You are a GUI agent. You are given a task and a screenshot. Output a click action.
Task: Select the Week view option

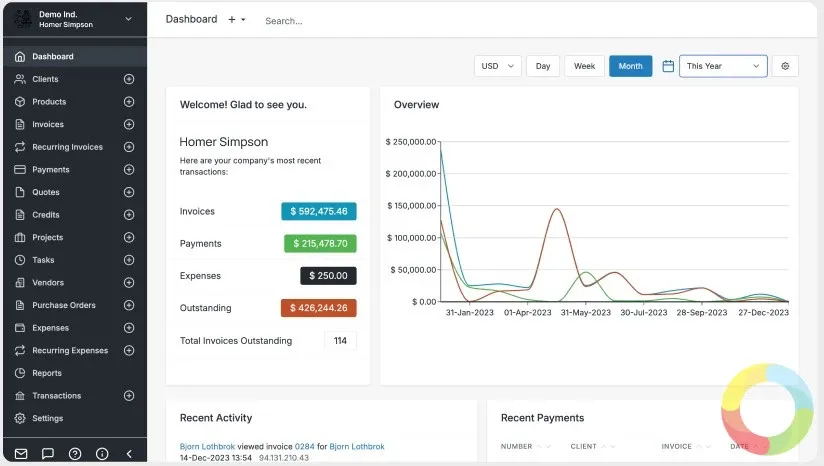click(584, 66)
